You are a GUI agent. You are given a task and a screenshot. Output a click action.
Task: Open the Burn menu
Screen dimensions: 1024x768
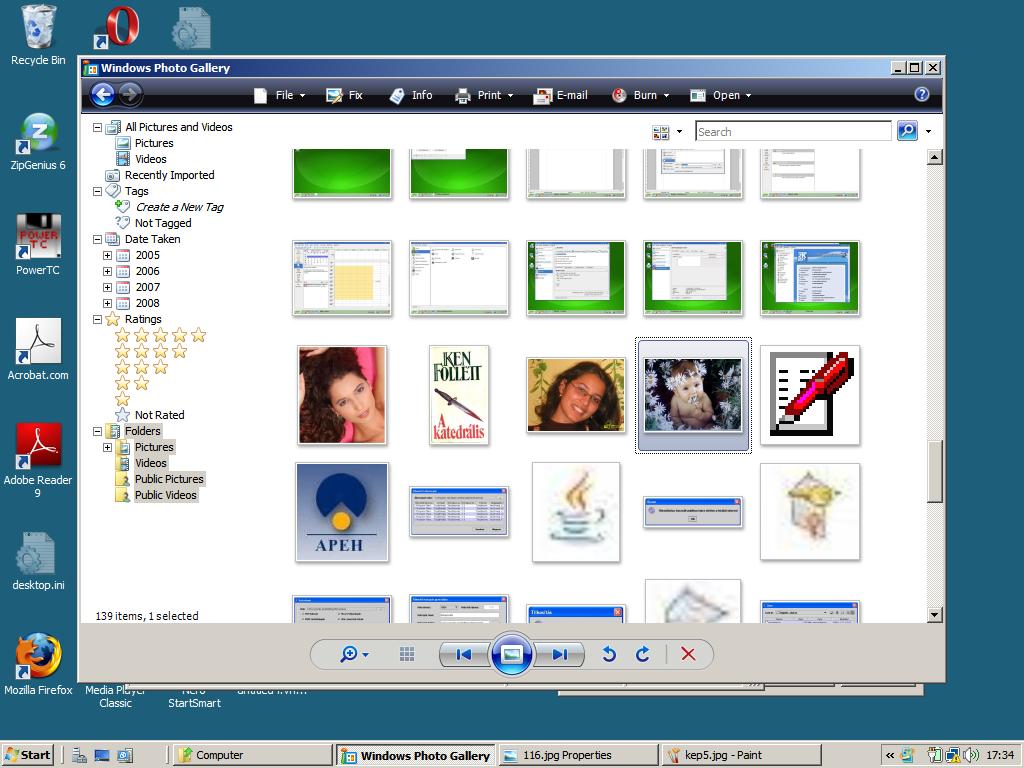[x=645, y=95]
